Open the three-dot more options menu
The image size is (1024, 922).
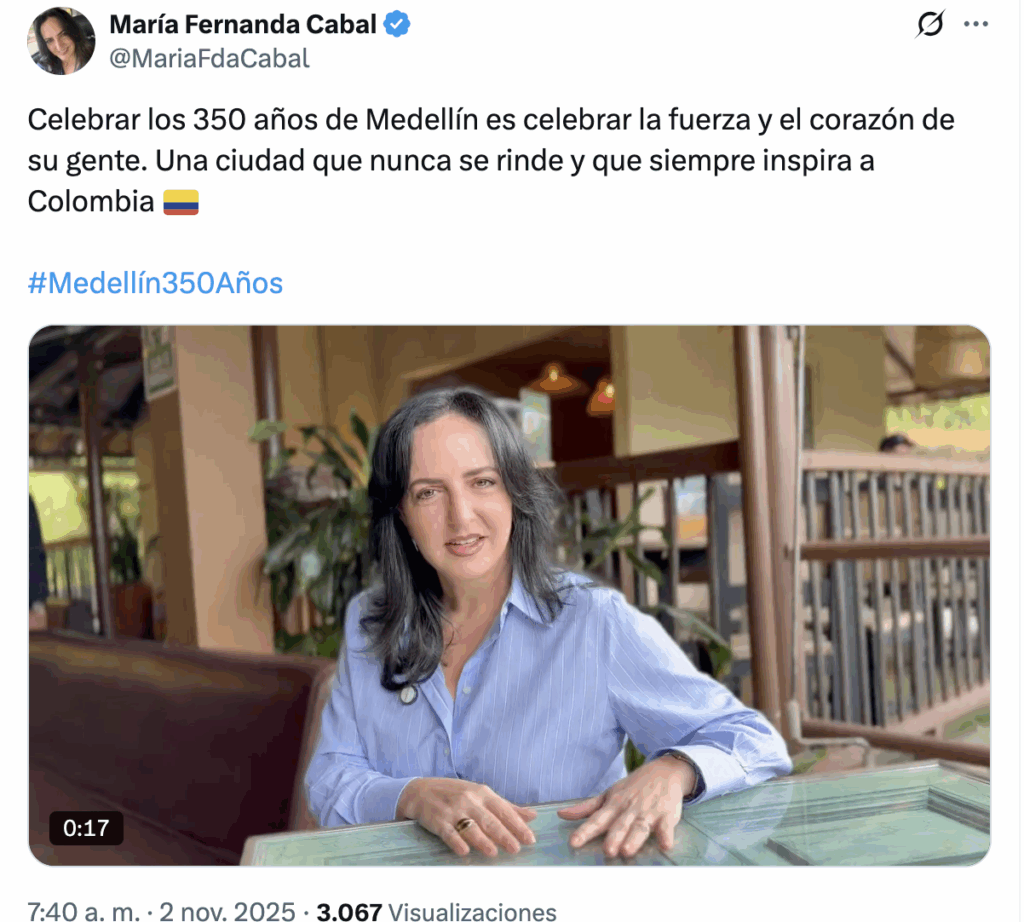pos(976,24)
